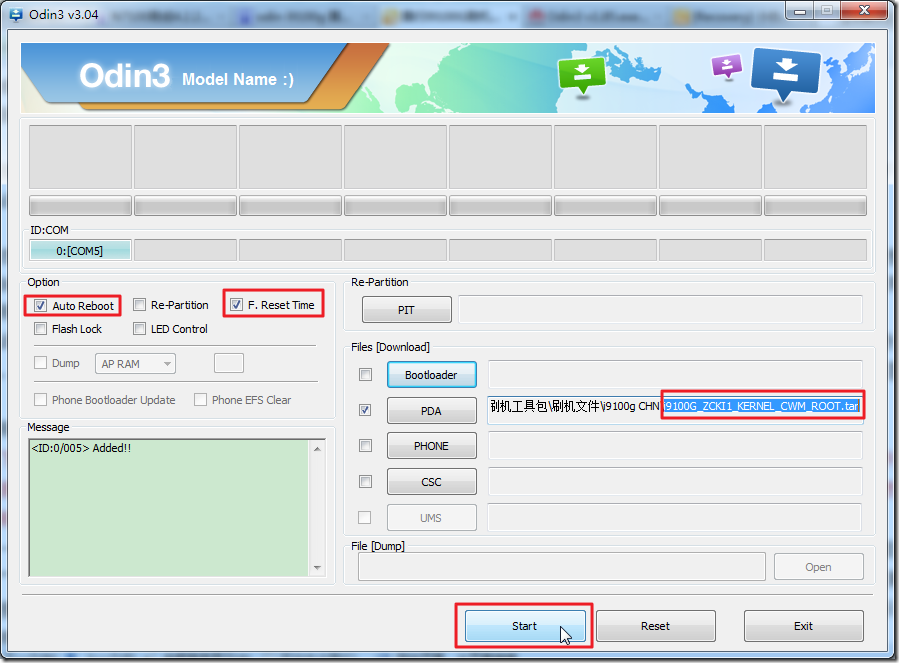Click the small field beside AP RAM dropdown
This screenshot has height=663, width=899.
[x=229, y=363]
